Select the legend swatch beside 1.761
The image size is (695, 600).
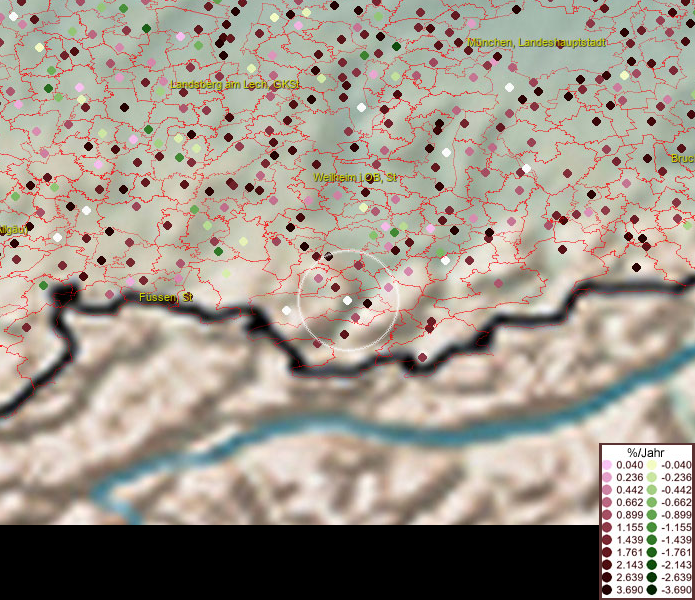click(x=607, y=552)
